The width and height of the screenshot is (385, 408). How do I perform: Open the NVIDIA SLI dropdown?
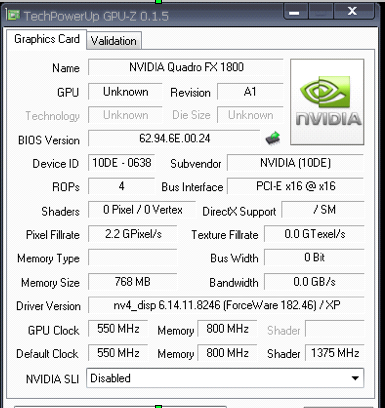[x=225, y=378]
